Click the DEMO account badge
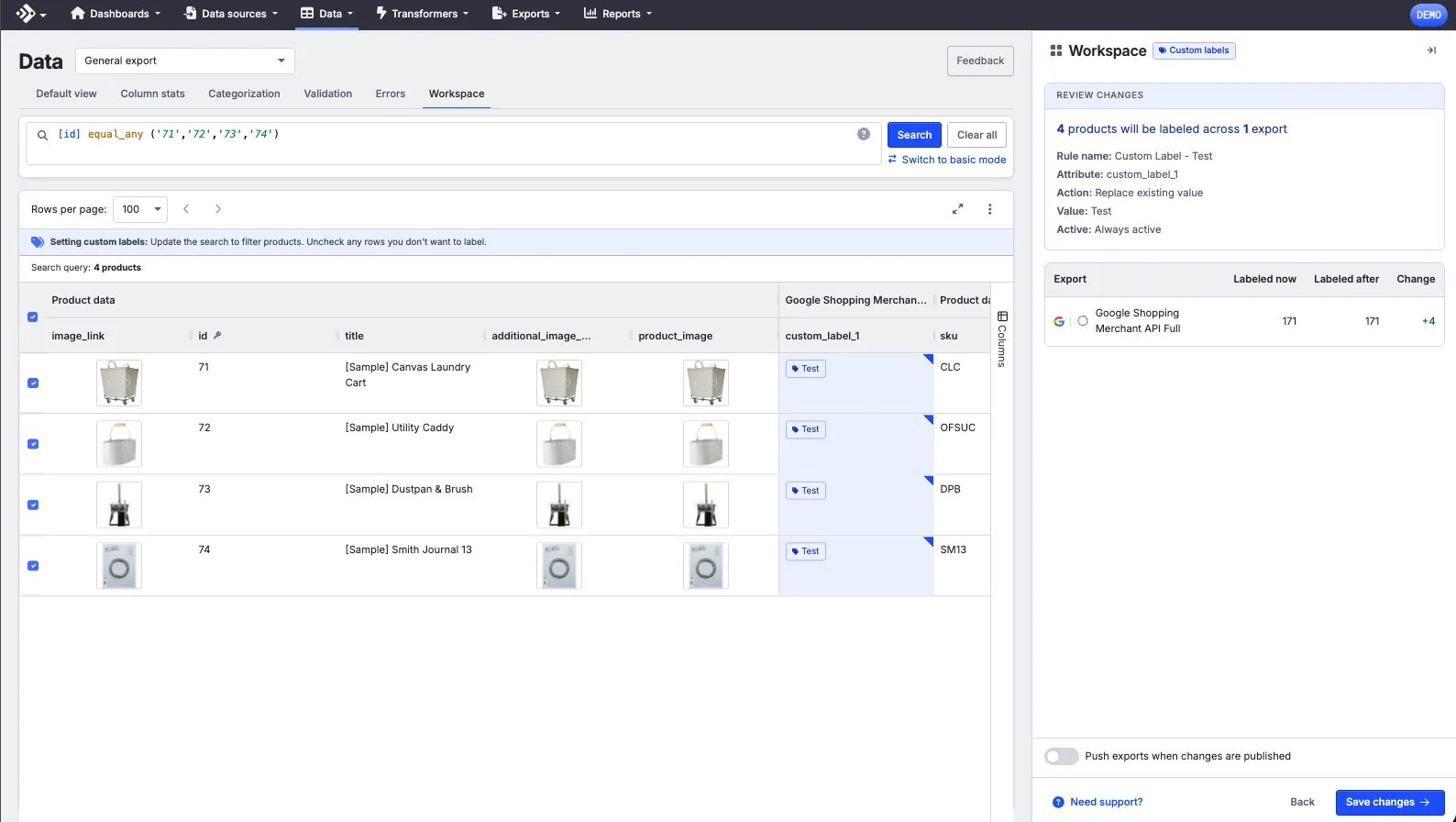The image size is (1456, 822). 1428,15
